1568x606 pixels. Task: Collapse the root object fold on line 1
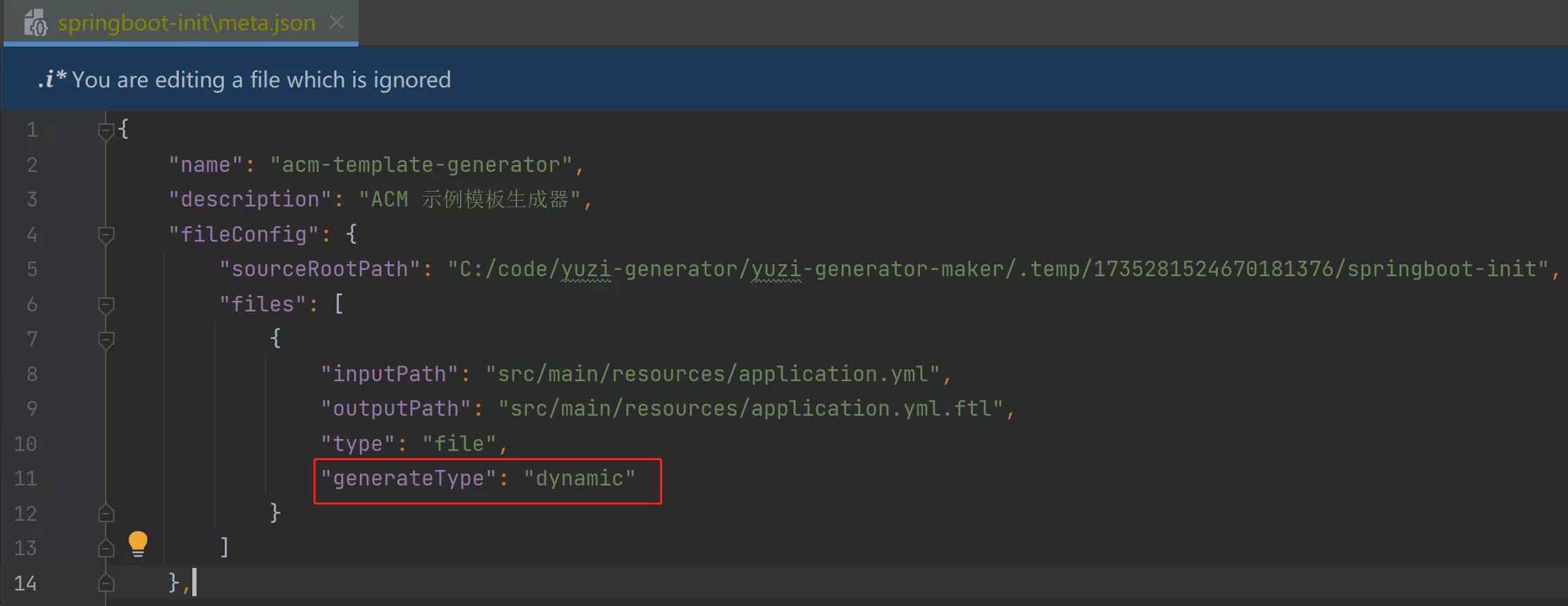tap(106, 130)
